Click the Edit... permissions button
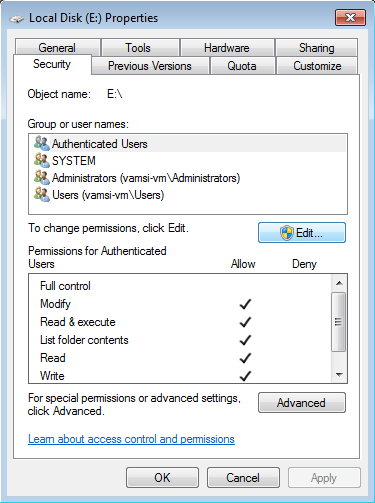Viewport: 375px width, 503px height. (302, 233)
